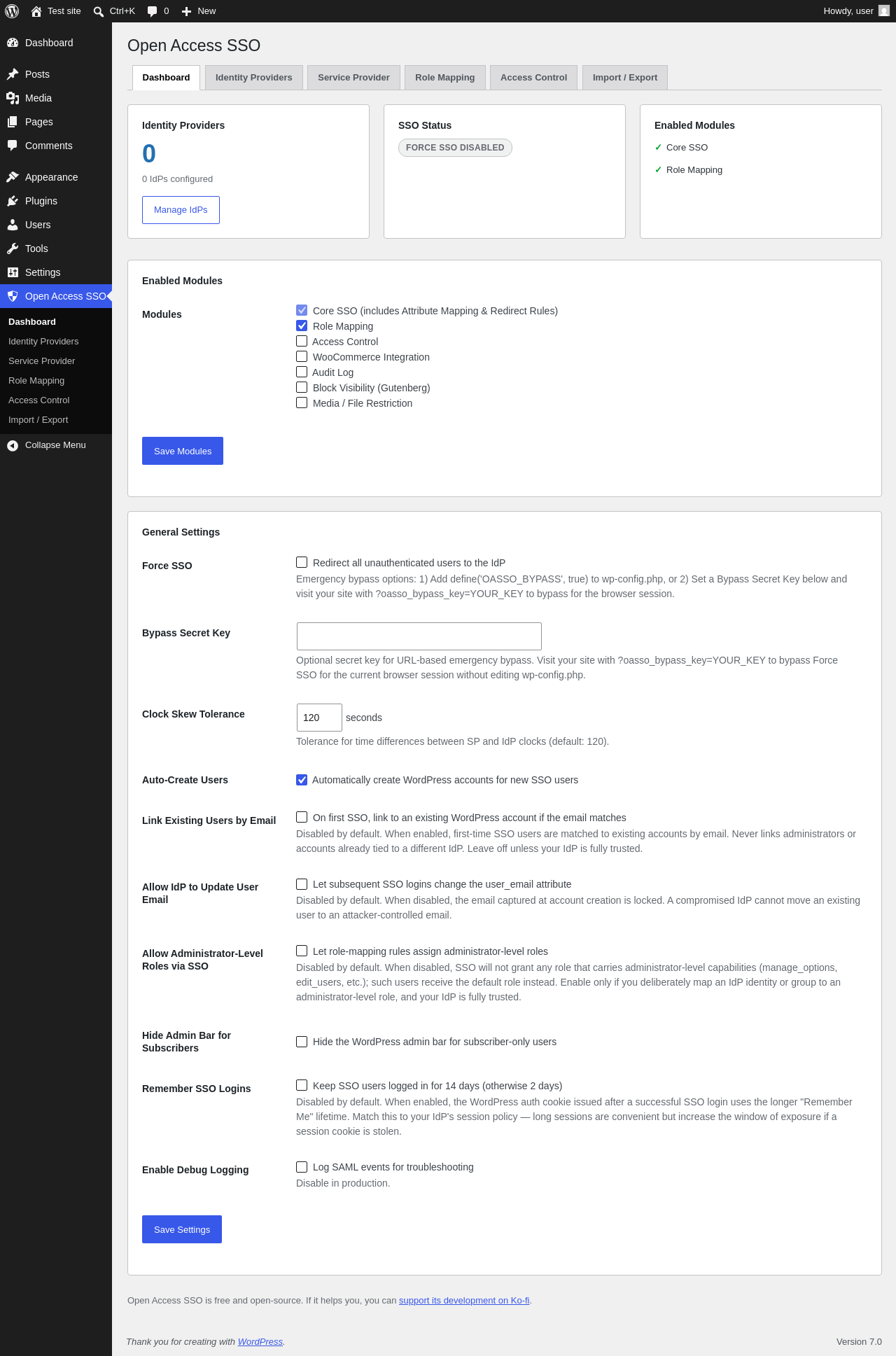896x1356 pixels.
Task: Click the plus New content icon
Action: [186, 11]
